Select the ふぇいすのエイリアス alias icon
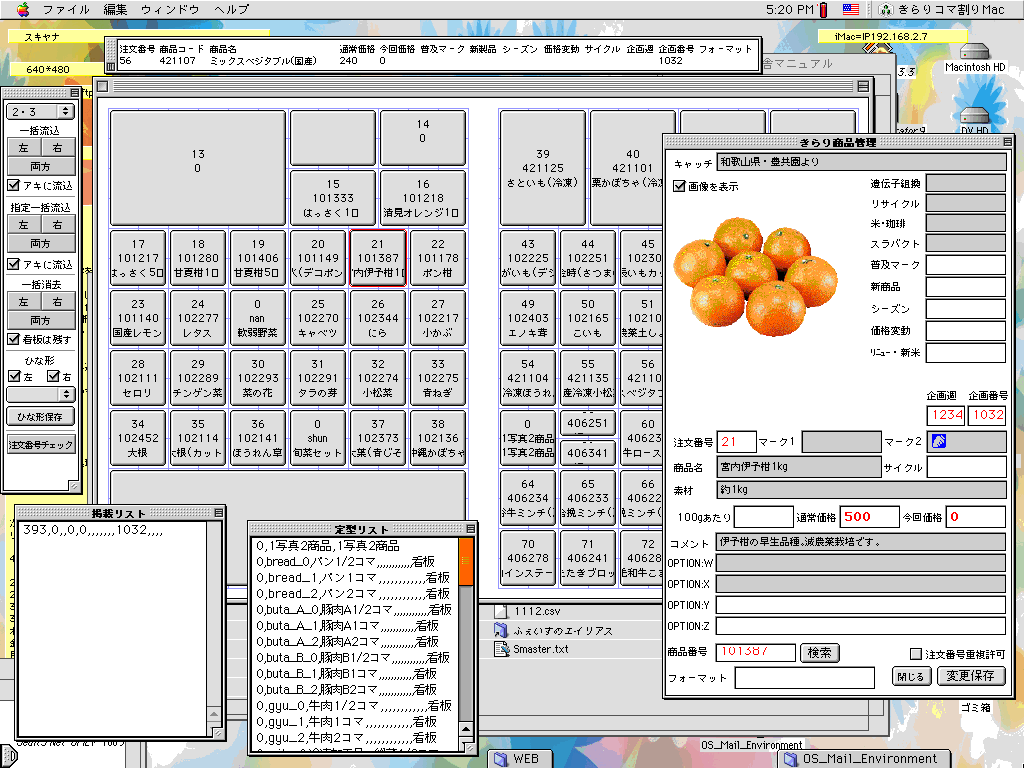 (x=501, y=630)
